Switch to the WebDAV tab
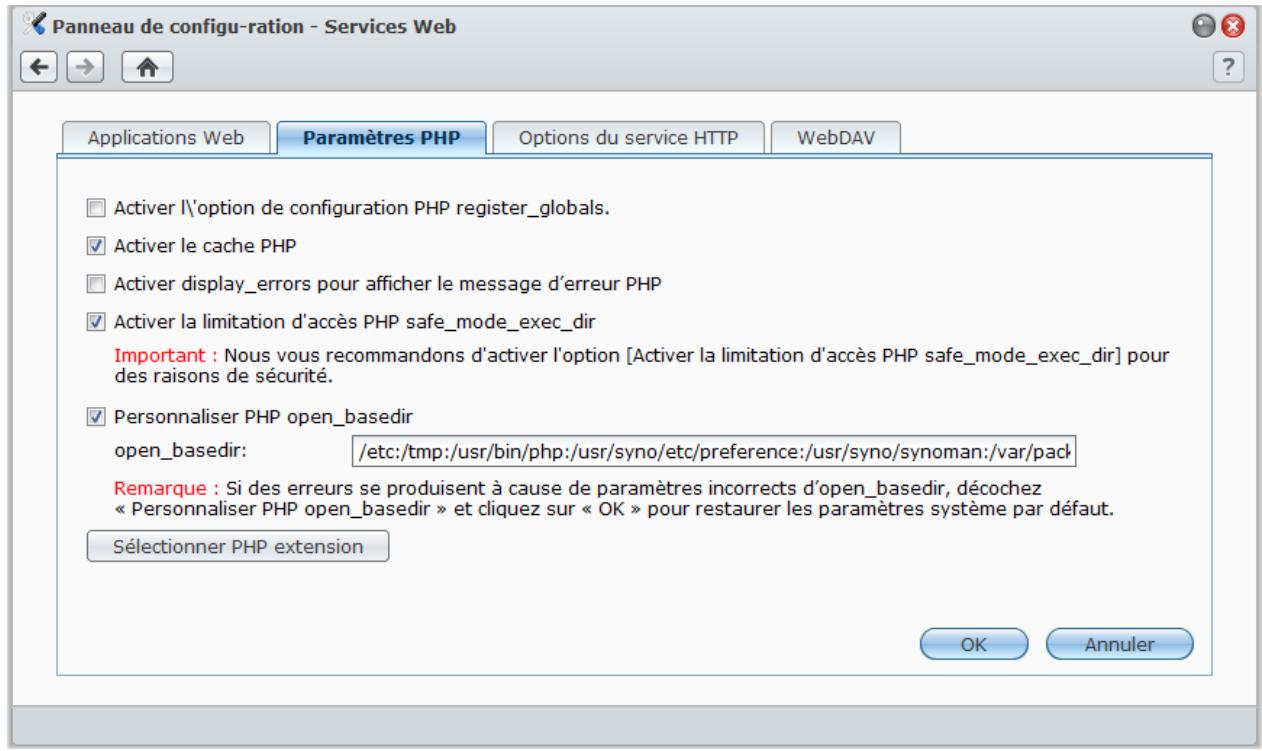 point(837,138)
